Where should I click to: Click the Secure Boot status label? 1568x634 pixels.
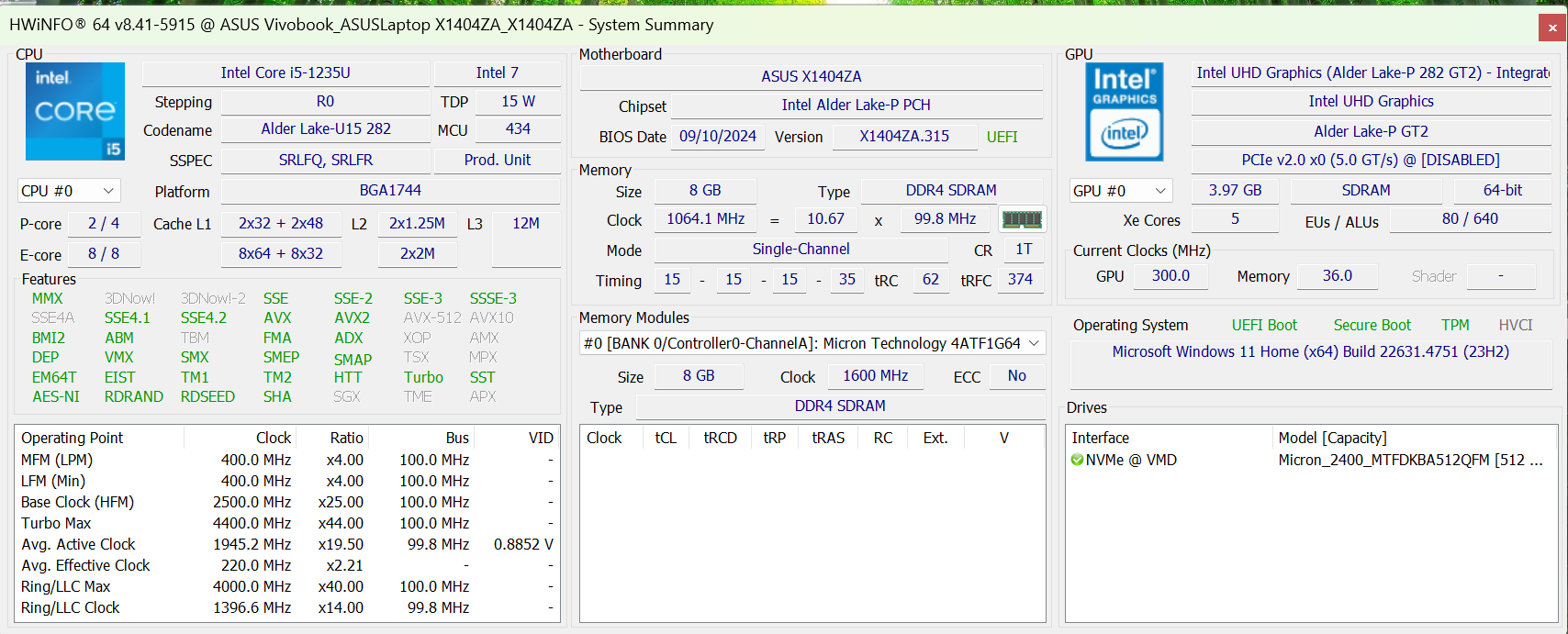[1372, 325]
